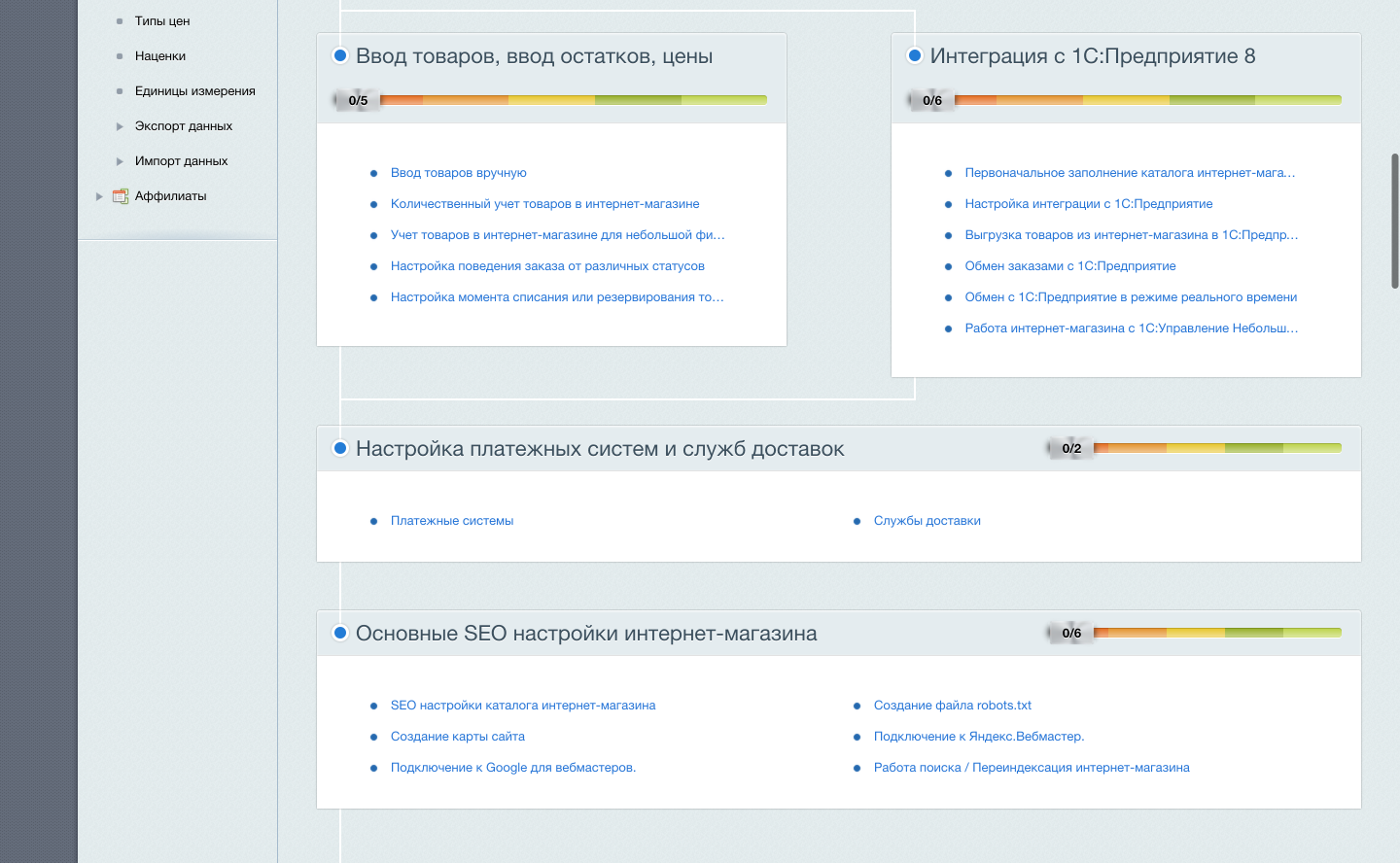
Task: Open Службы доставки link
Action: [927, 521]
